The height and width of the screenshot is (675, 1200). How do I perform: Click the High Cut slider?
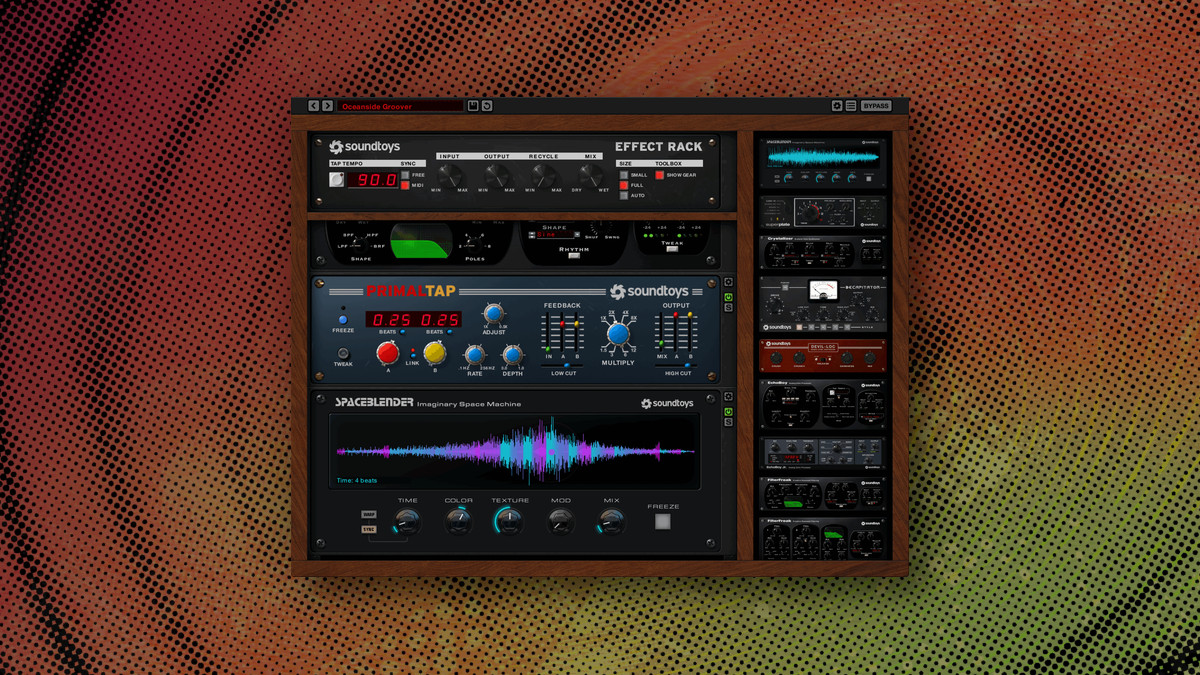pos(677,366)
